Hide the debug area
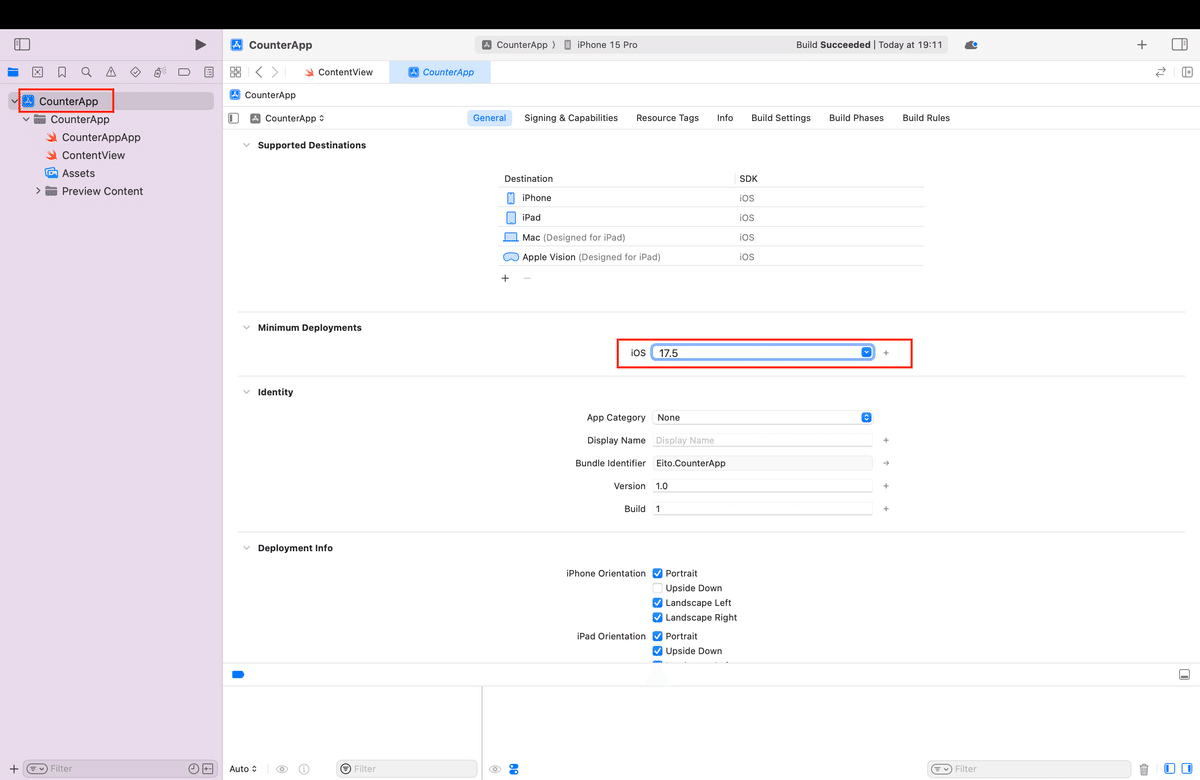Screen dimensions: 1200x780 click(1184, 675)
